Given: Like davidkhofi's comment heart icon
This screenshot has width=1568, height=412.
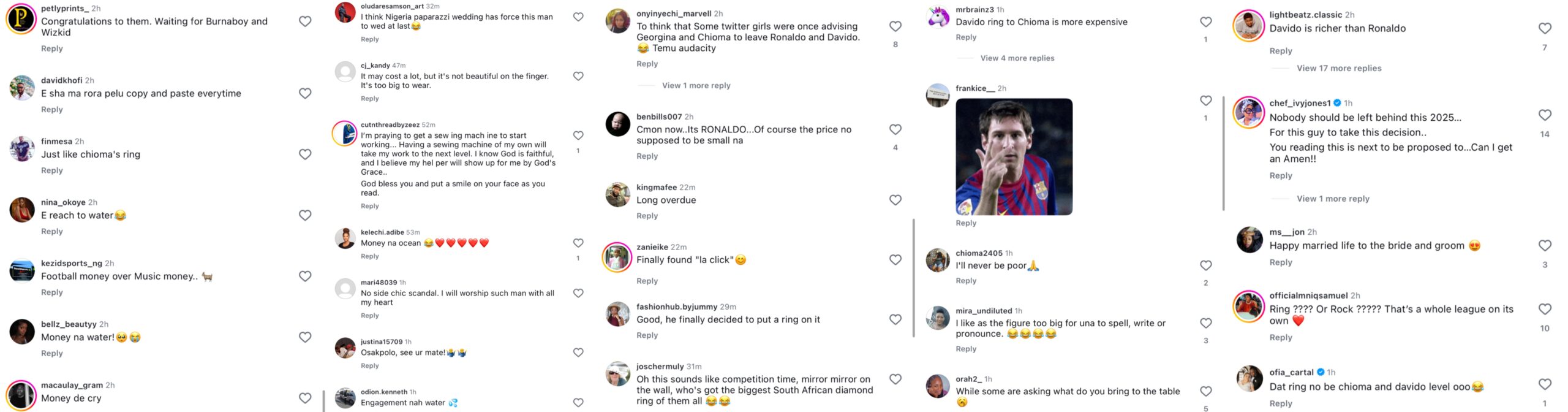Looking at the screenshot, I should coord(305,93).
